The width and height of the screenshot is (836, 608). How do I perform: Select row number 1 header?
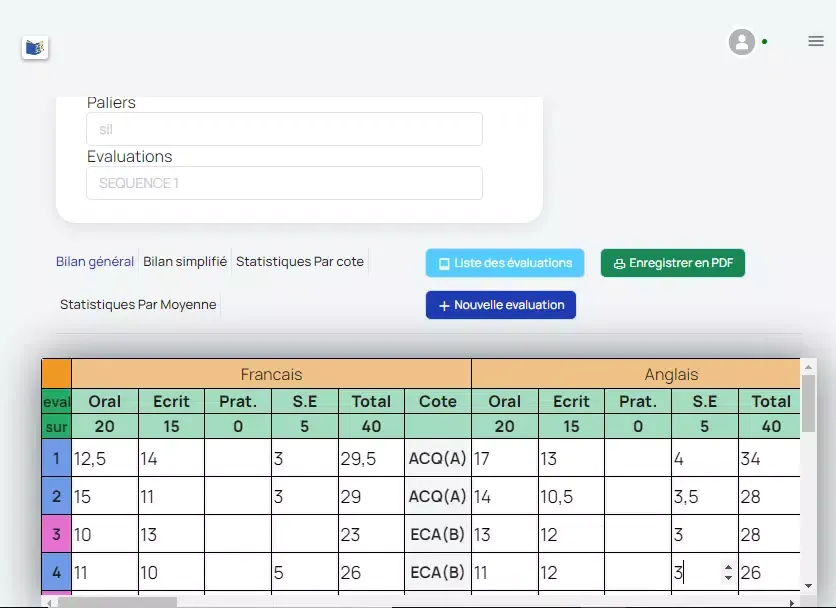[57, 458]
